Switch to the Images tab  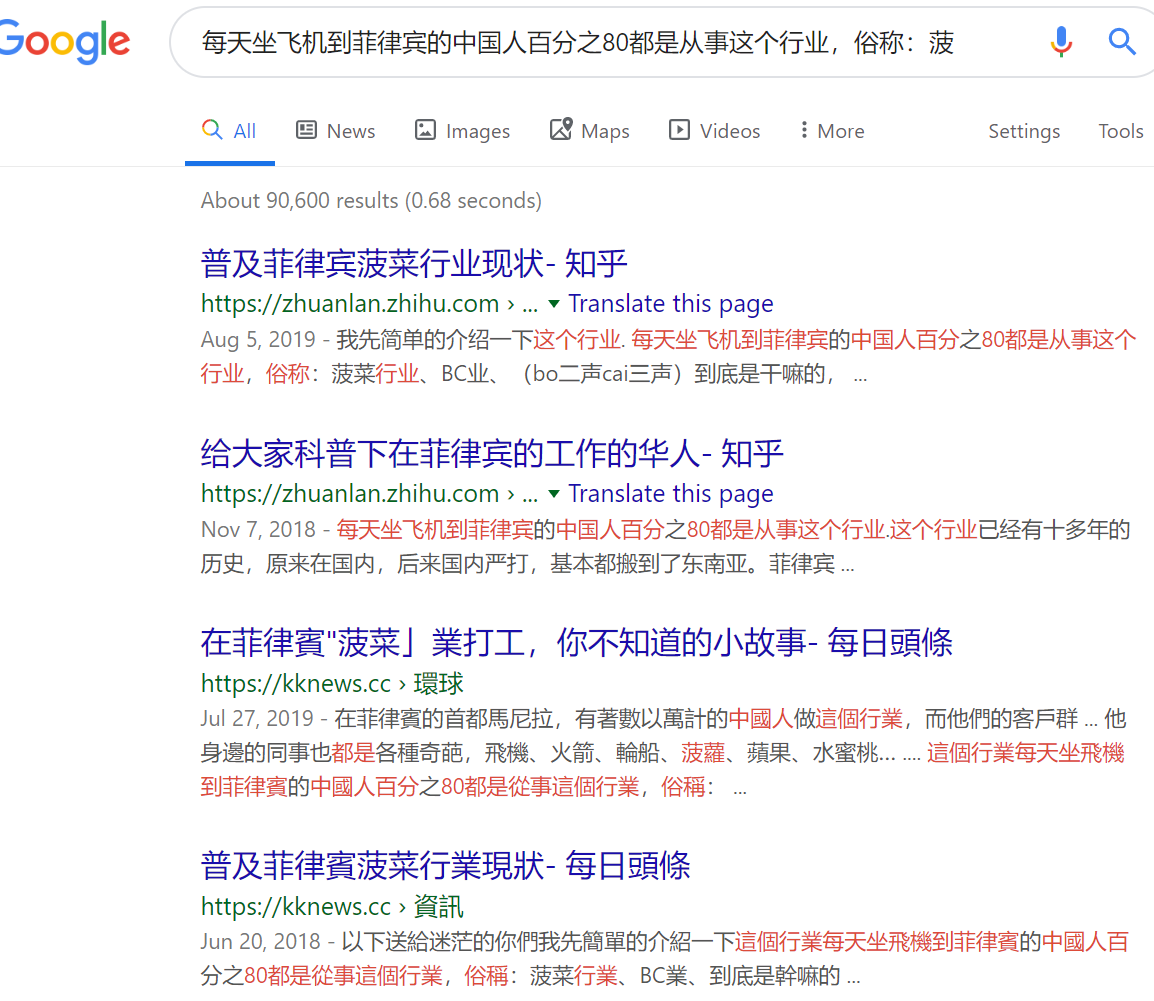pos(462,131)
